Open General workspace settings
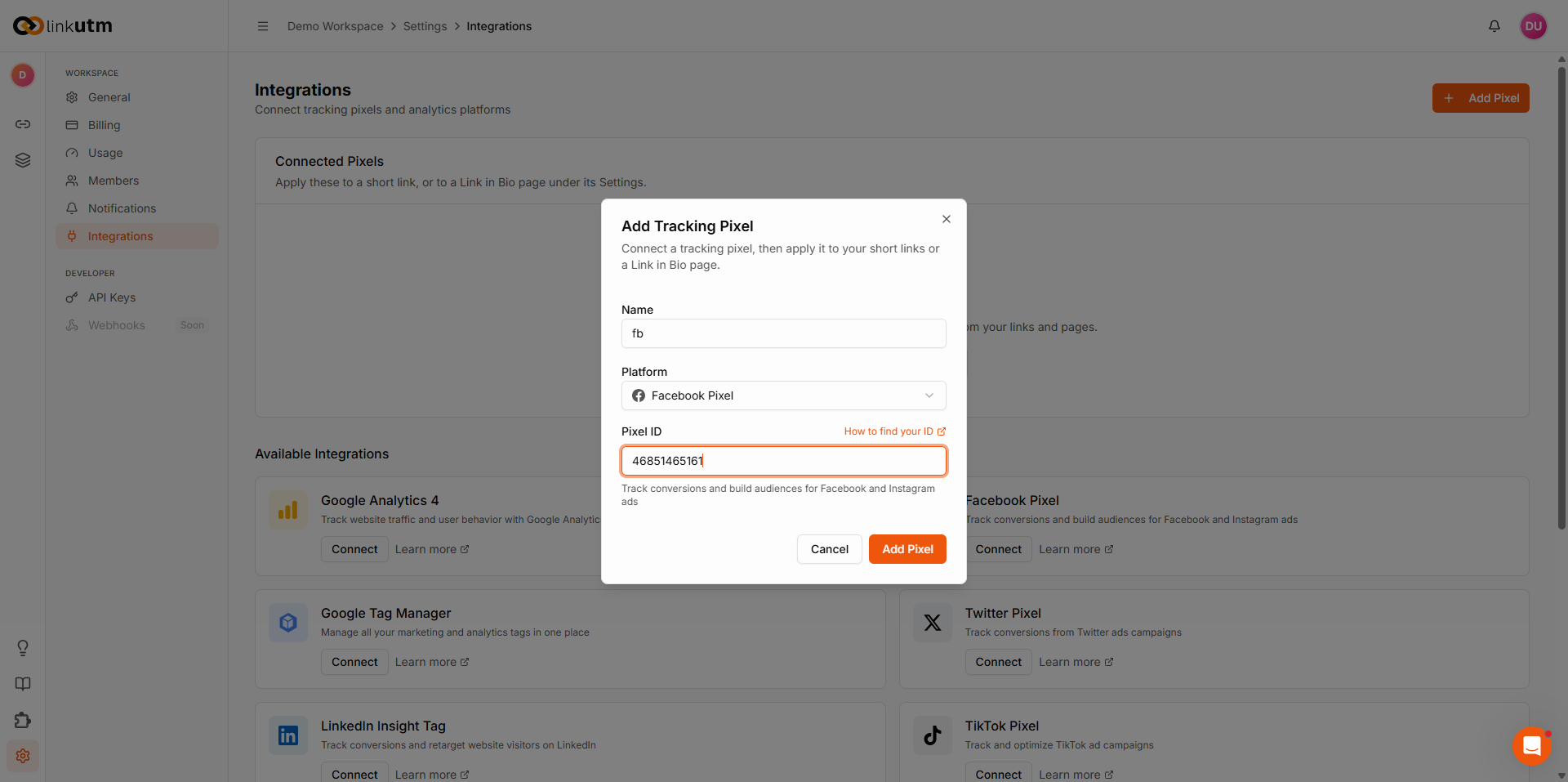The width and height of the screenshot is (1568, 782). click(137, 97)
